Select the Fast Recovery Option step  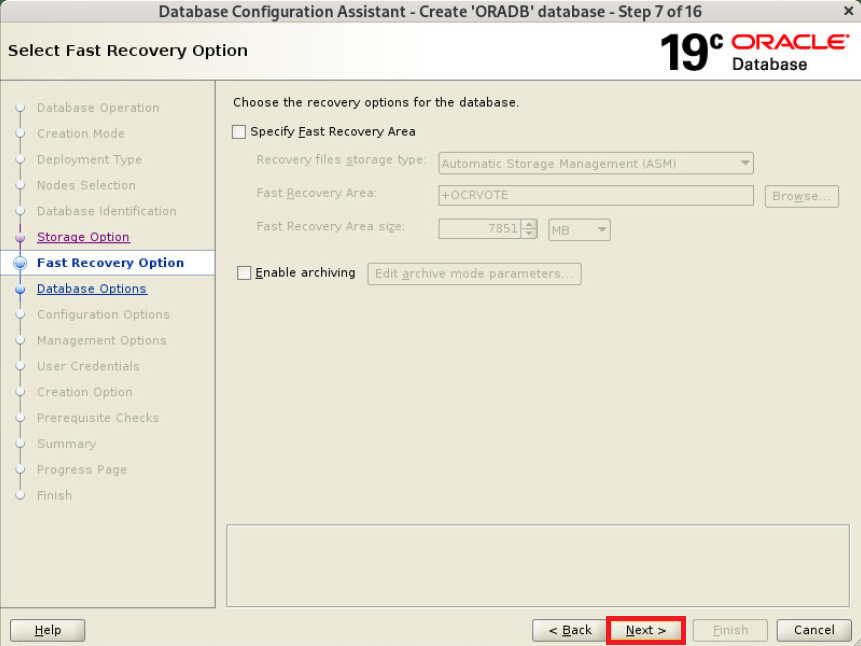tap(110, 263)
